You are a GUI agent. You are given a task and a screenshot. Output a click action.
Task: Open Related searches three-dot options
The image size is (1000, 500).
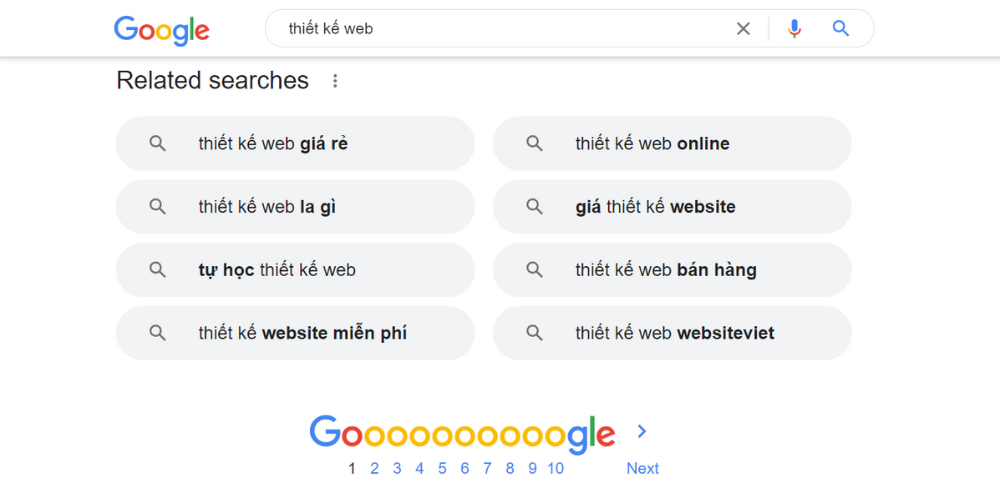pos(335,81)
